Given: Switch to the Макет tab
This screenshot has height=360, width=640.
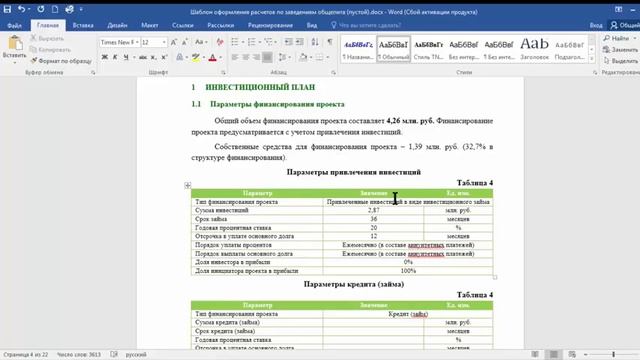Looking at the screenshot, I should click(x=150, y=25).
